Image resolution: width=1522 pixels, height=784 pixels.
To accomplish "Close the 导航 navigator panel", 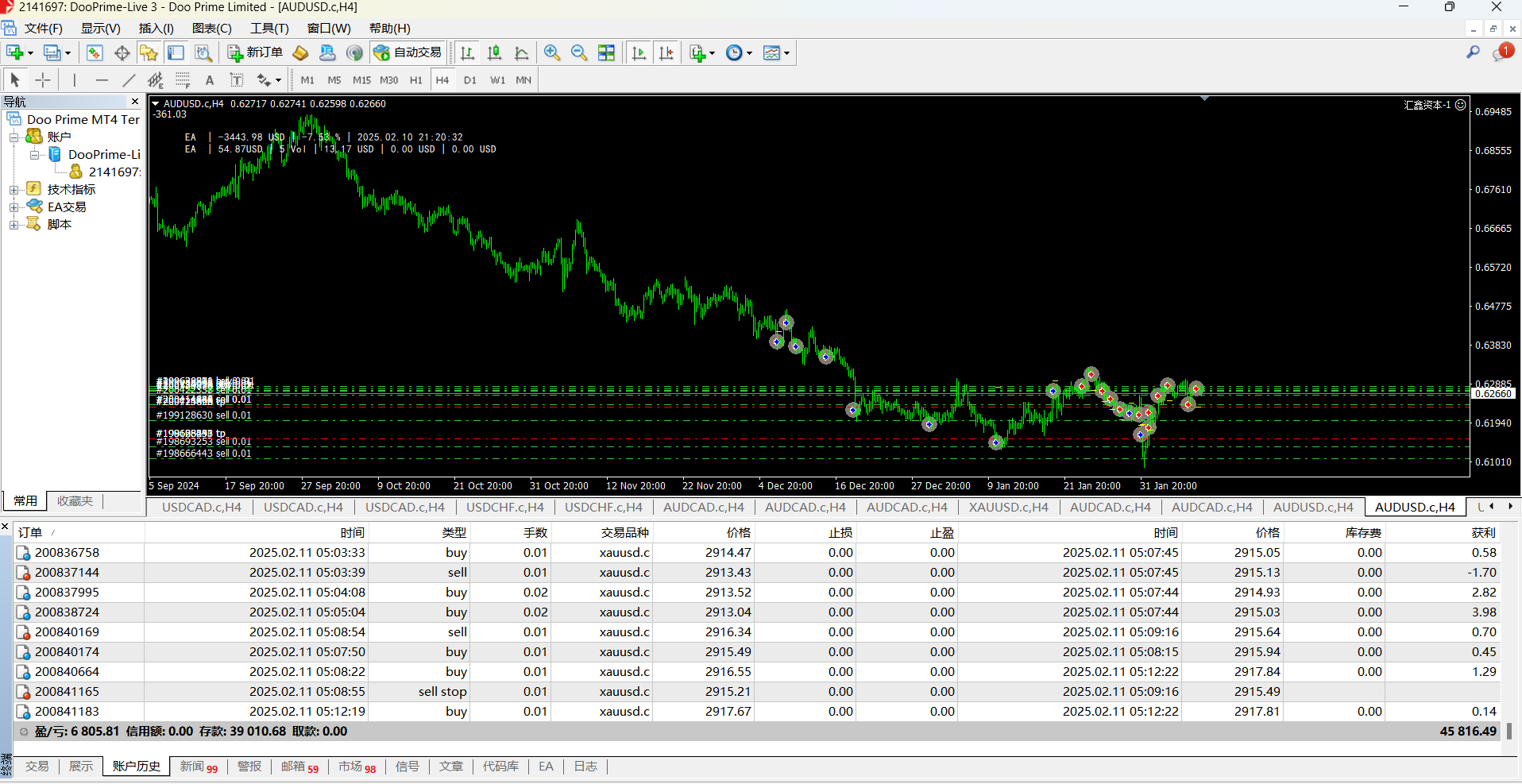I will [x=135, y=102].
